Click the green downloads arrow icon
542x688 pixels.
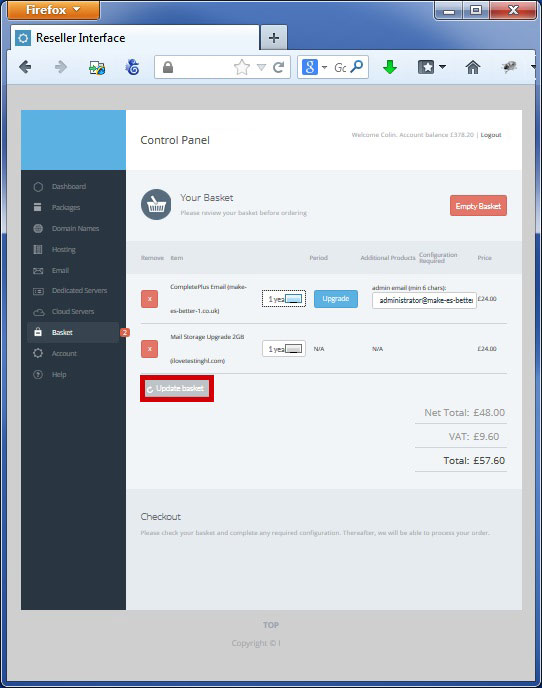(390, 67)
